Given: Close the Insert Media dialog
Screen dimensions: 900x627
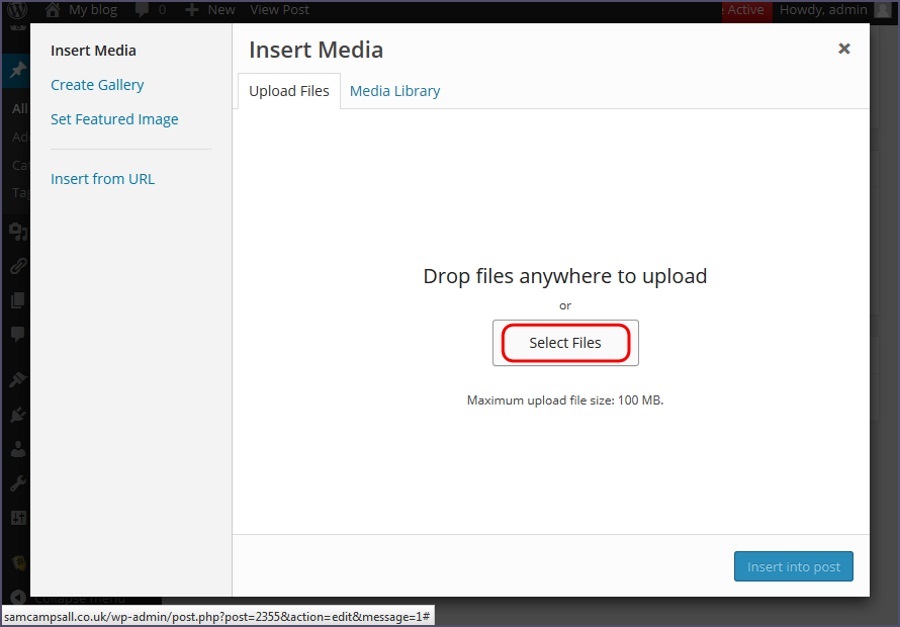Looking at the screenshot, I should click(x=844, y=49).
